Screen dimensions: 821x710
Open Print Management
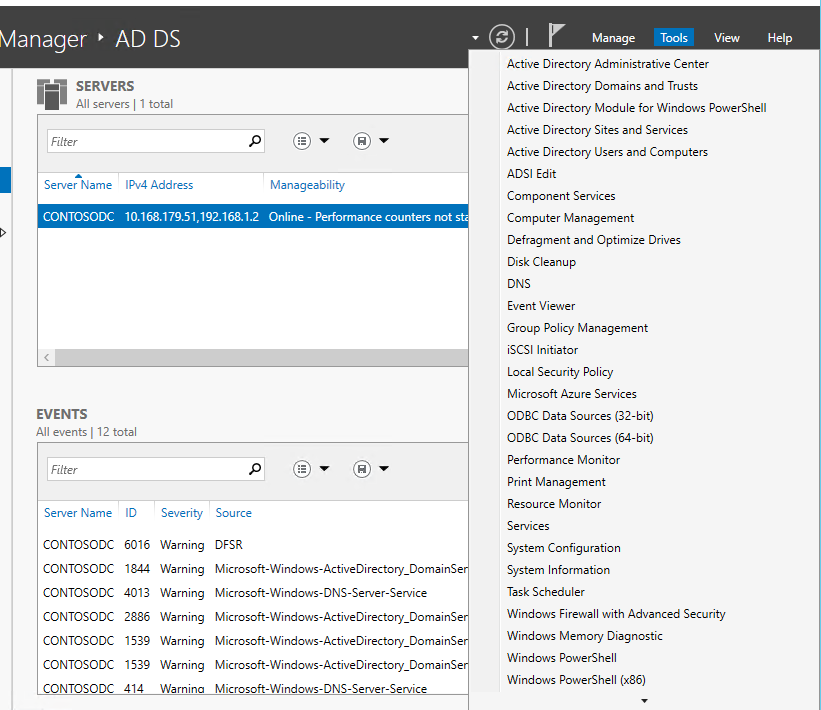[x=556, y=482]
